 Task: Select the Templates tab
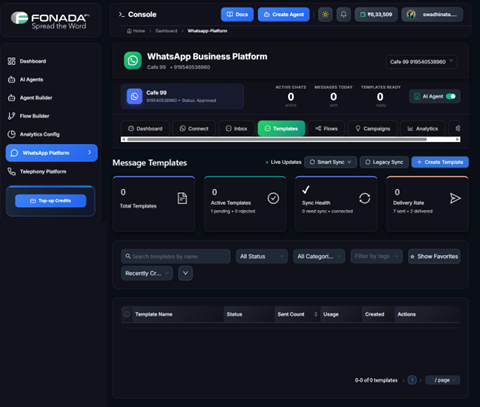[281, 128]
